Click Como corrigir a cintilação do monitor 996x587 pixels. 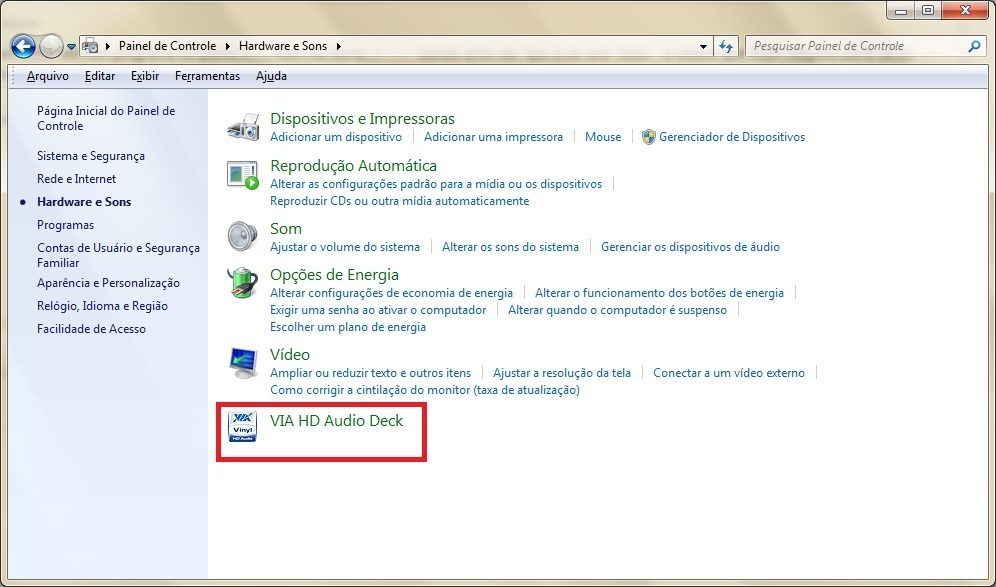pyautogui.click(x=425, y=390)
